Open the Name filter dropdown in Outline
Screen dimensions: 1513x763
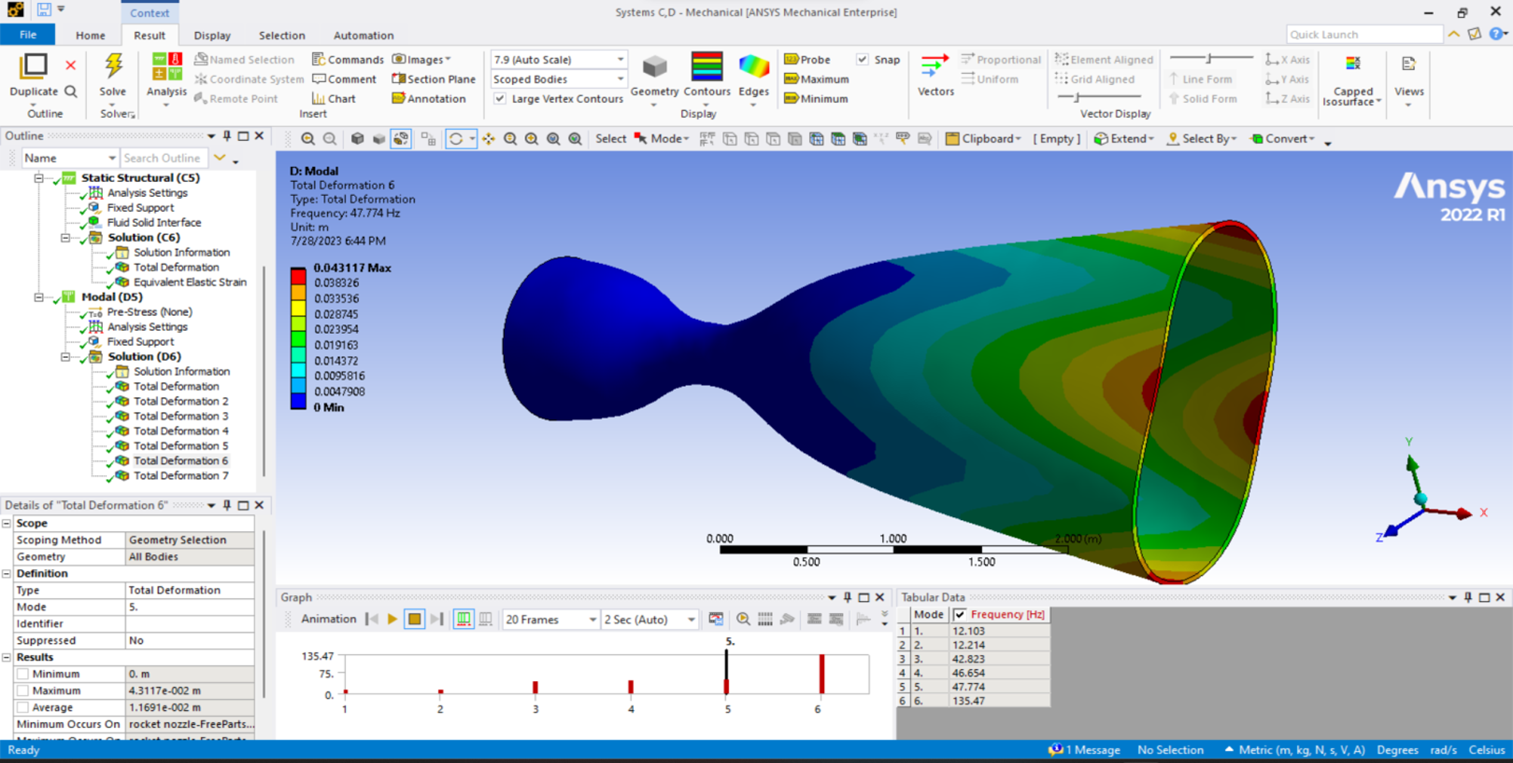coord(70,158)
